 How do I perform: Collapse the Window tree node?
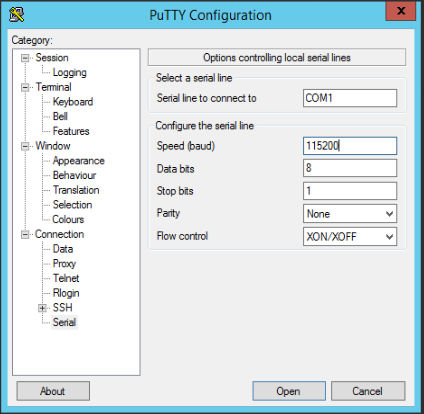(25, 146)
